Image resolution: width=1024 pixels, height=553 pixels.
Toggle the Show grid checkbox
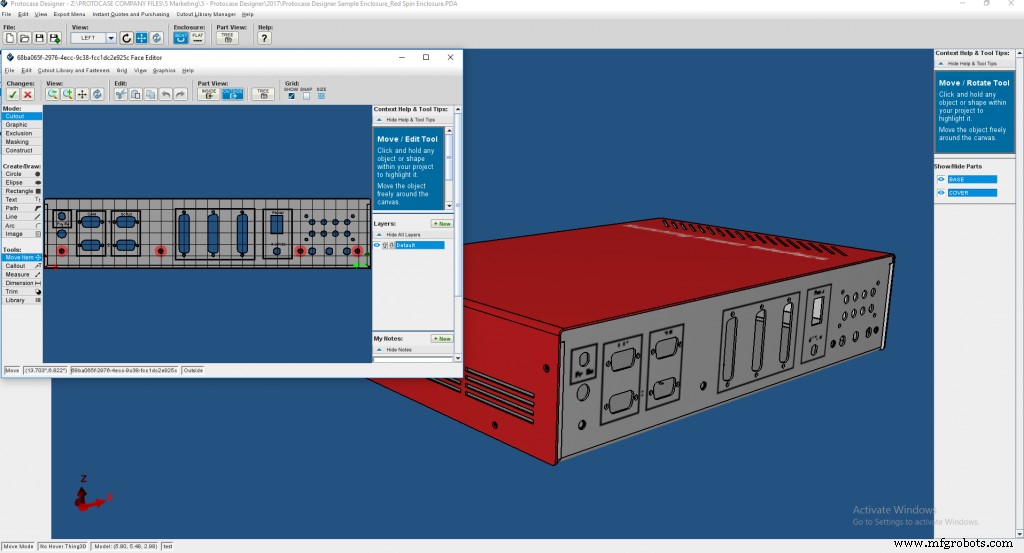tap(291, 96)
